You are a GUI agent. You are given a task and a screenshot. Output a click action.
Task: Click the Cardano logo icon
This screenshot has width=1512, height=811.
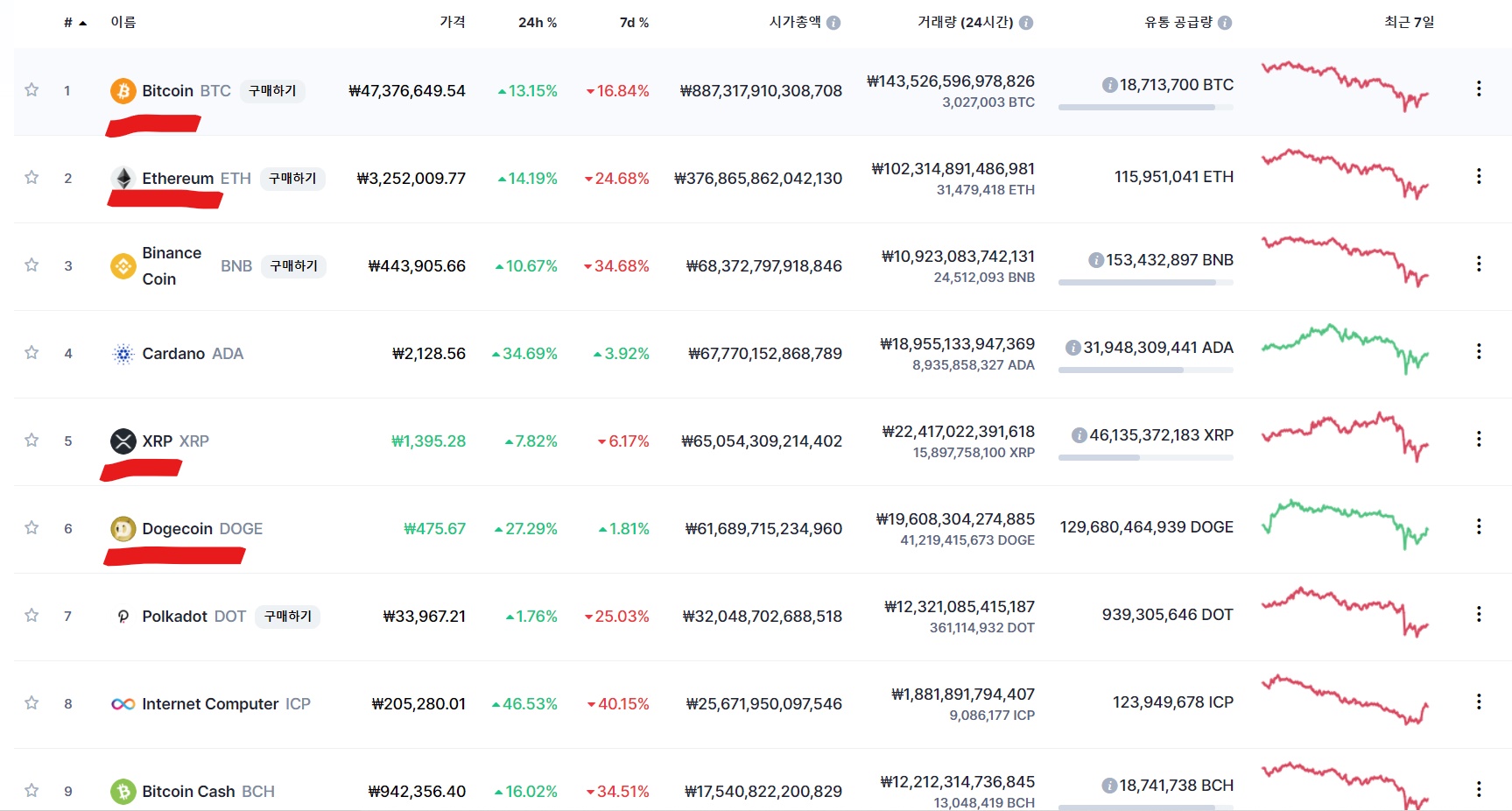click(123, 354)
